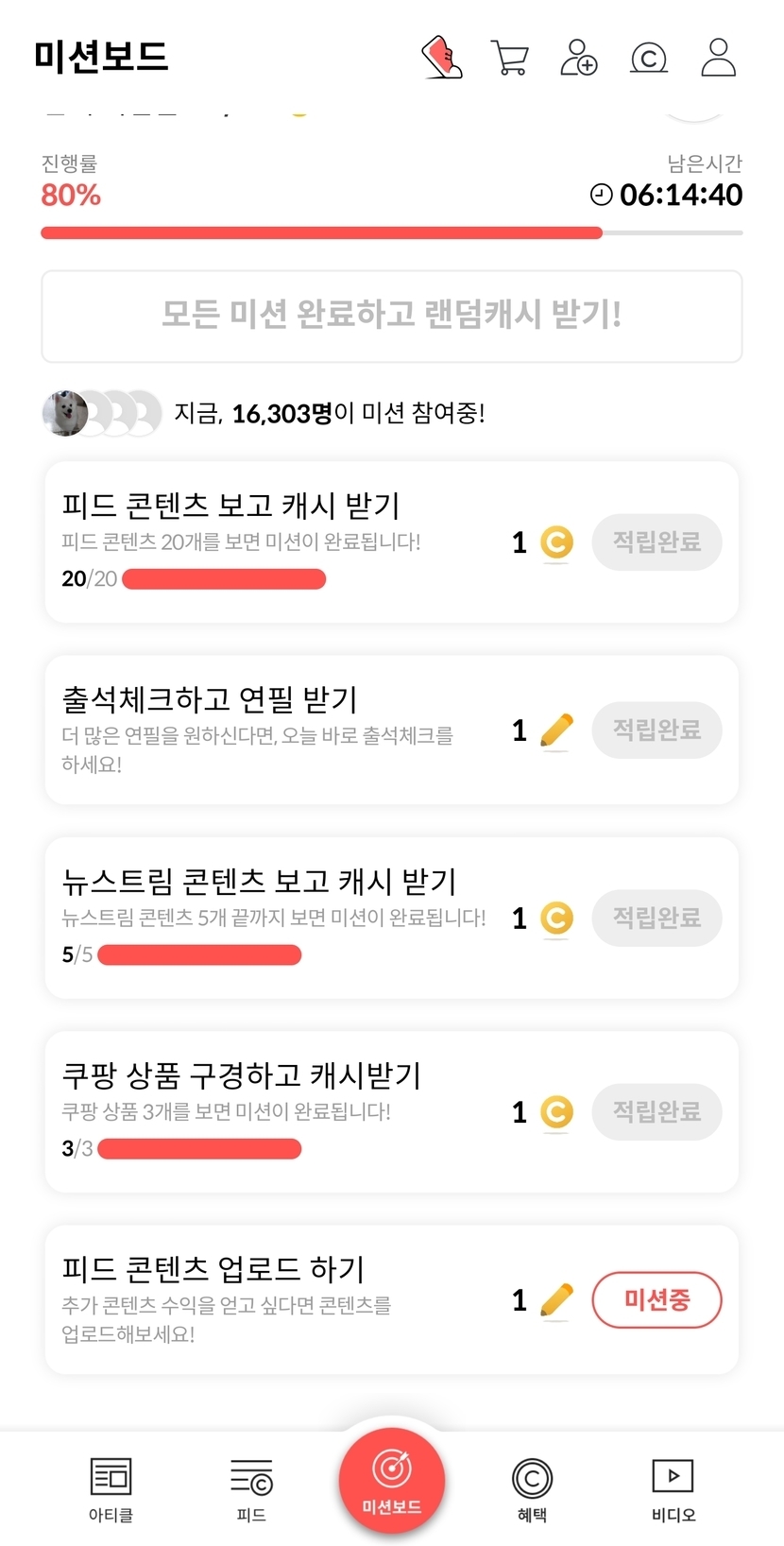This screenshot has width=784, height=1546.
Task: Tap the clock icon beside remaining time
Action: [602, 195]
